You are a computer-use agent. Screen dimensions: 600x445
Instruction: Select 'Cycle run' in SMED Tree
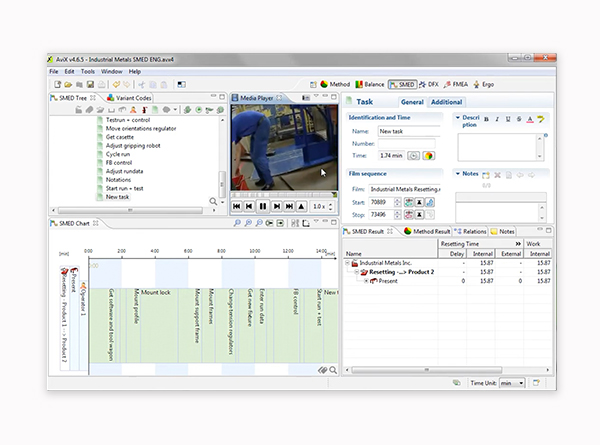pos(119,154)
